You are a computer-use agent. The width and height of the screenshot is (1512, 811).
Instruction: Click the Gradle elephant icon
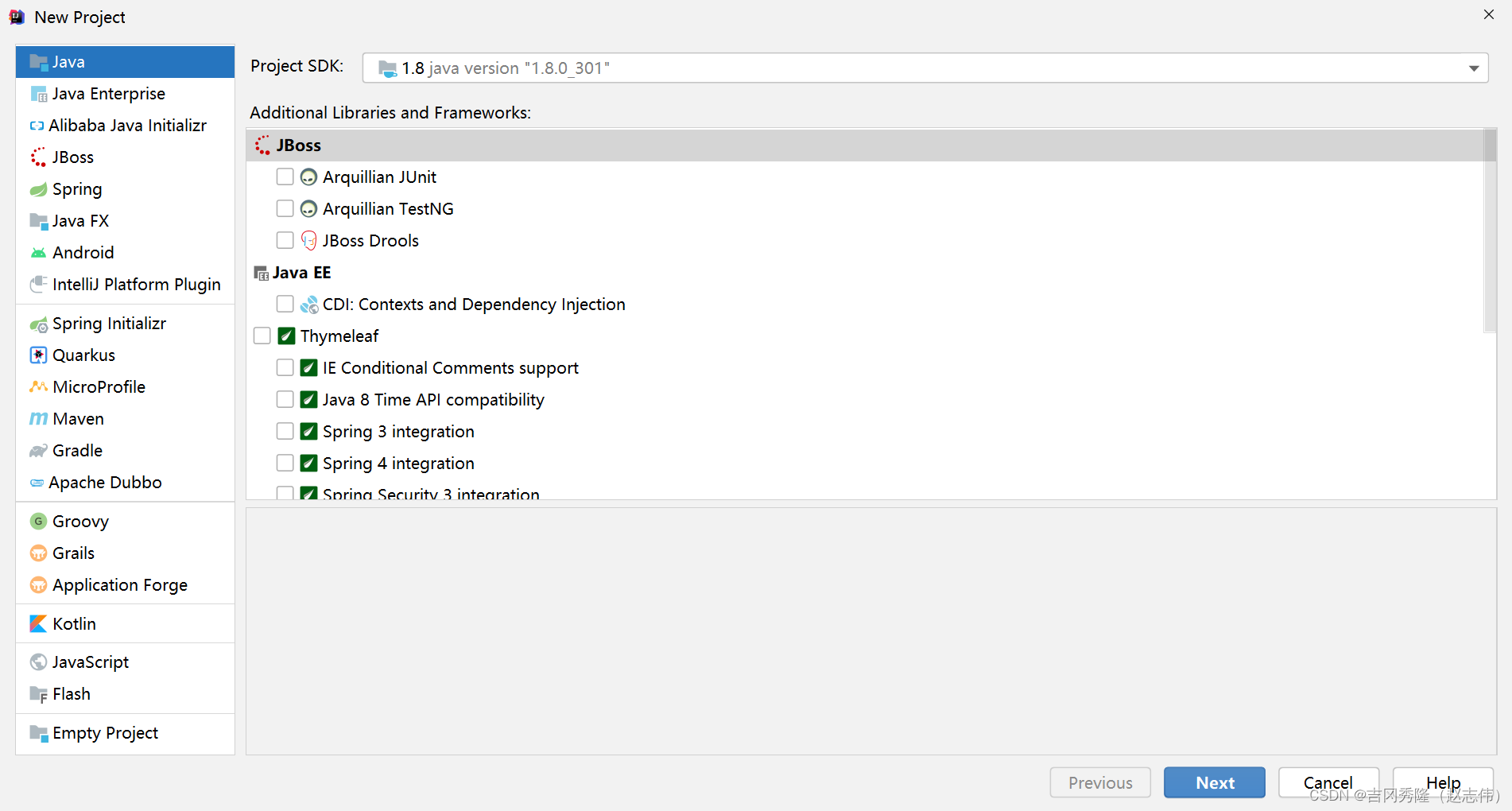tap(38, 451)
